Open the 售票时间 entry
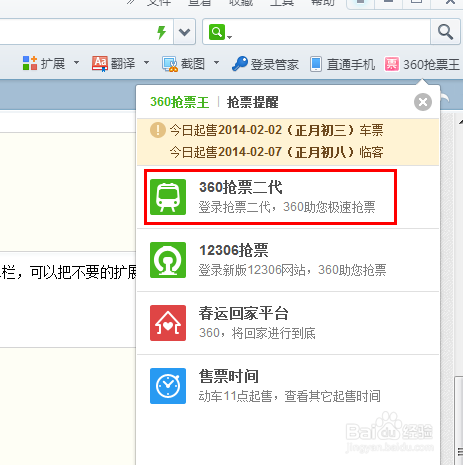This screenshot has height=465, width=463. (x=229, y=376)
